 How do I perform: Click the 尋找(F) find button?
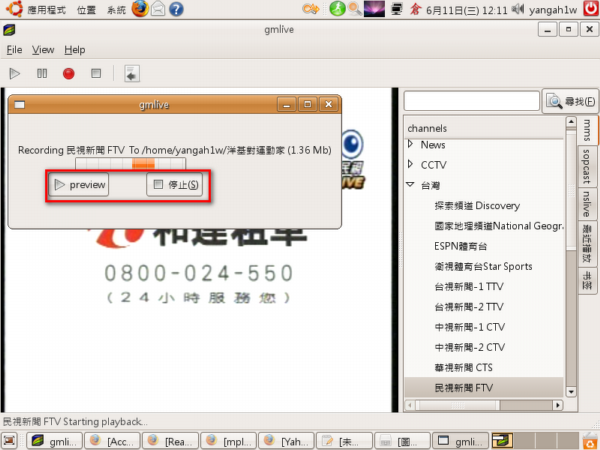click(570, 101)
